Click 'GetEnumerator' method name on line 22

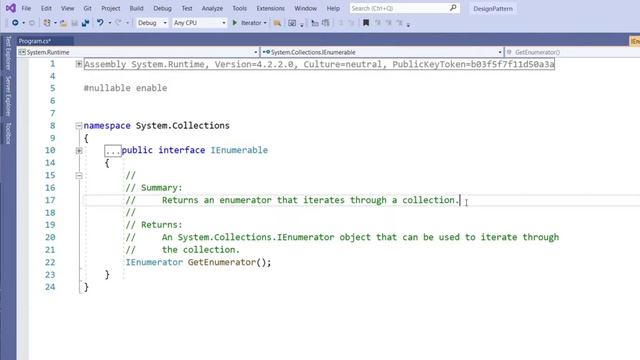(222, 262)
